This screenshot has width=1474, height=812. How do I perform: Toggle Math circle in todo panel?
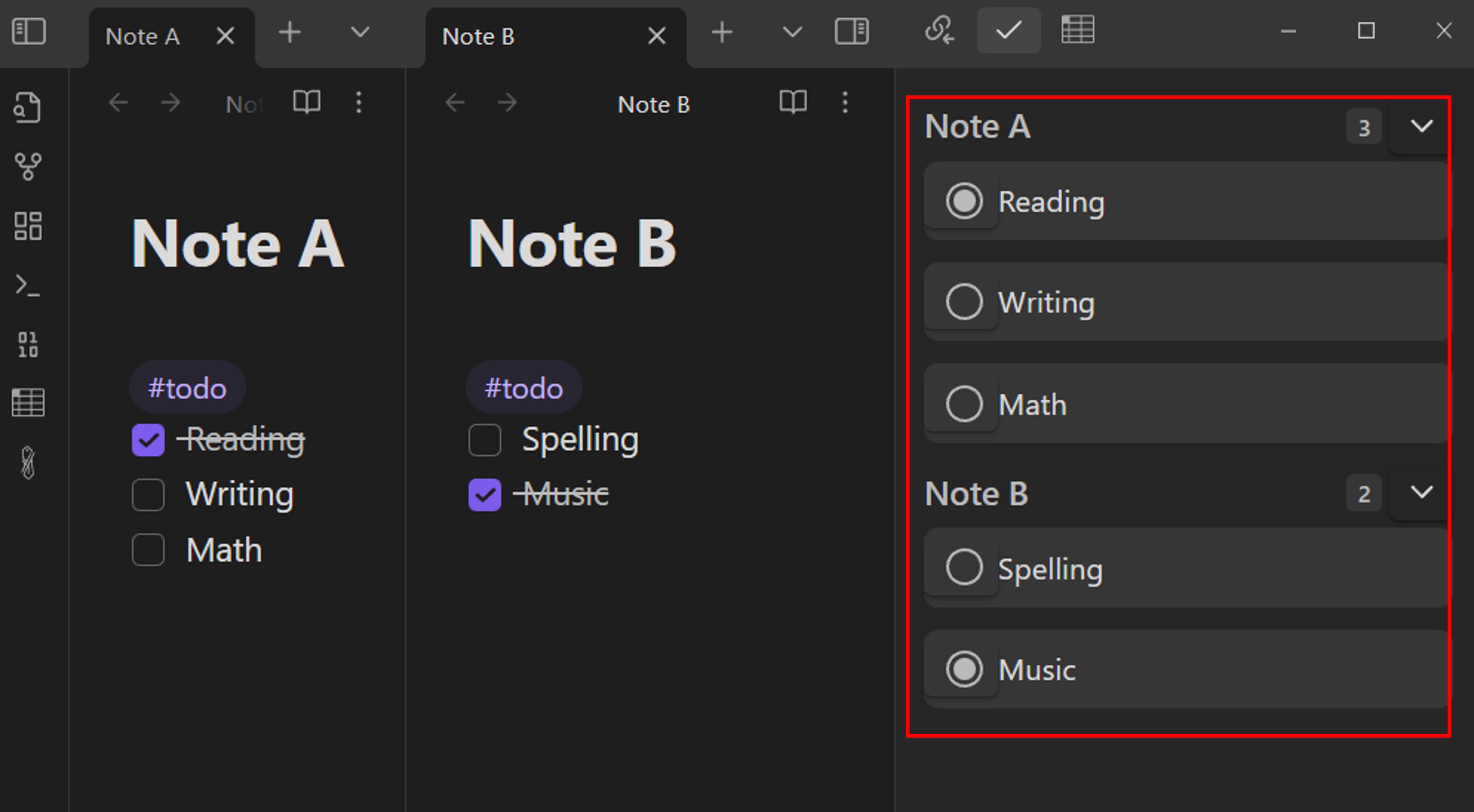click(x=964, y=404)
